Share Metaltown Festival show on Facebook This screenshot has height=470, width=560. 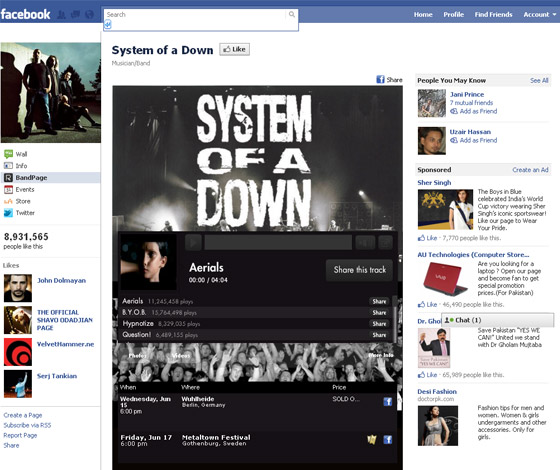coord(388,440)
